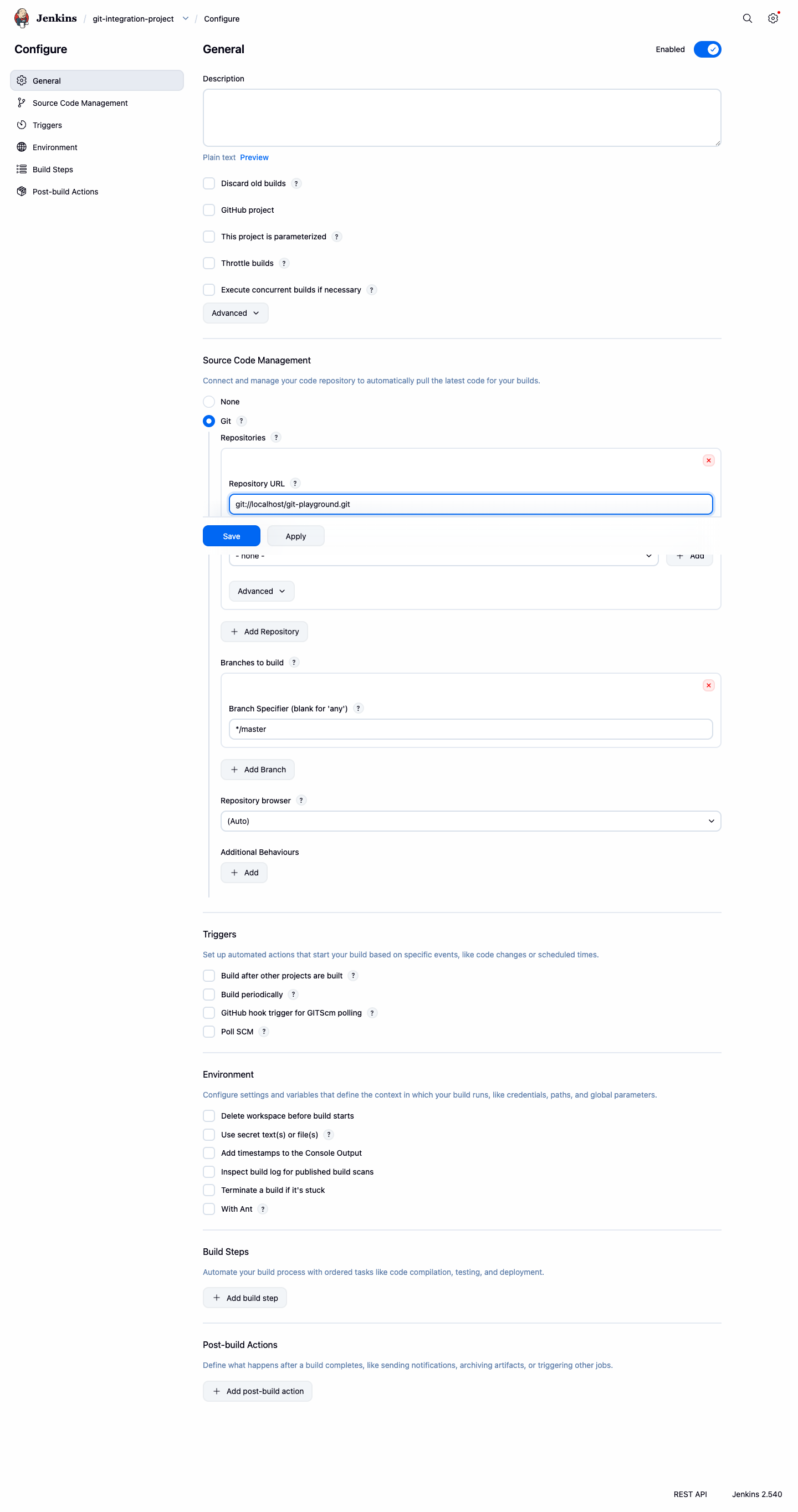
Task: Select the None source control radio
Action: (208, 402)
